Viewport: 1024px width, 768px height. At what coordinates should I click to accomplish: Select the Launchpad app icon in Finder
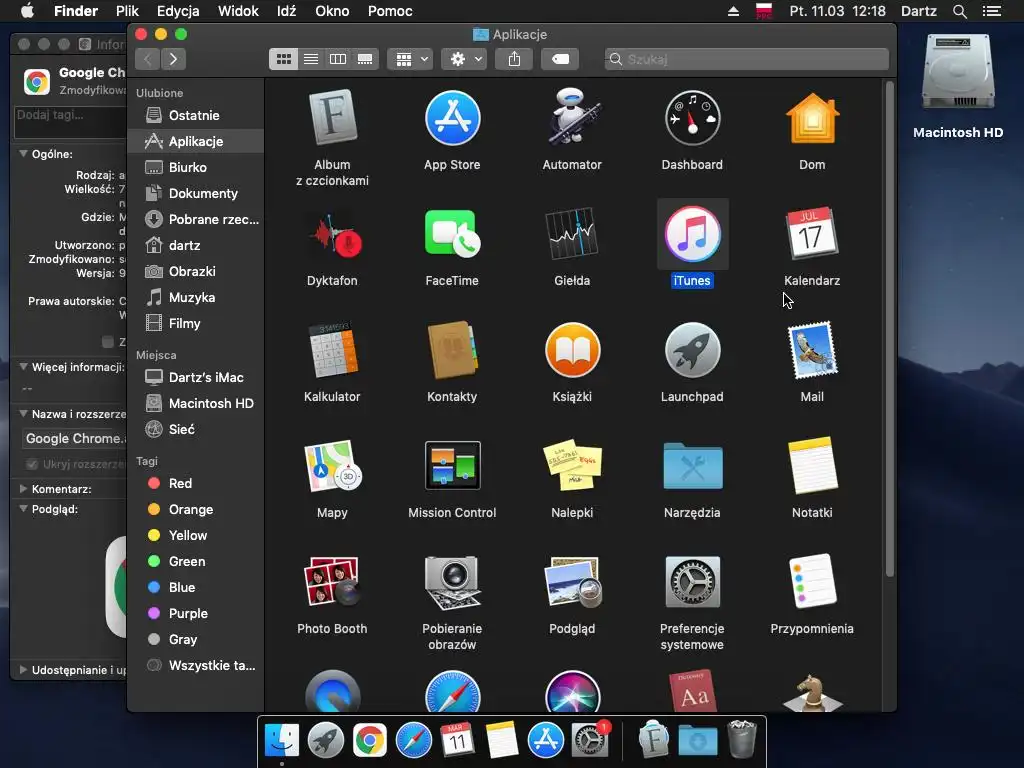point(692,350)
